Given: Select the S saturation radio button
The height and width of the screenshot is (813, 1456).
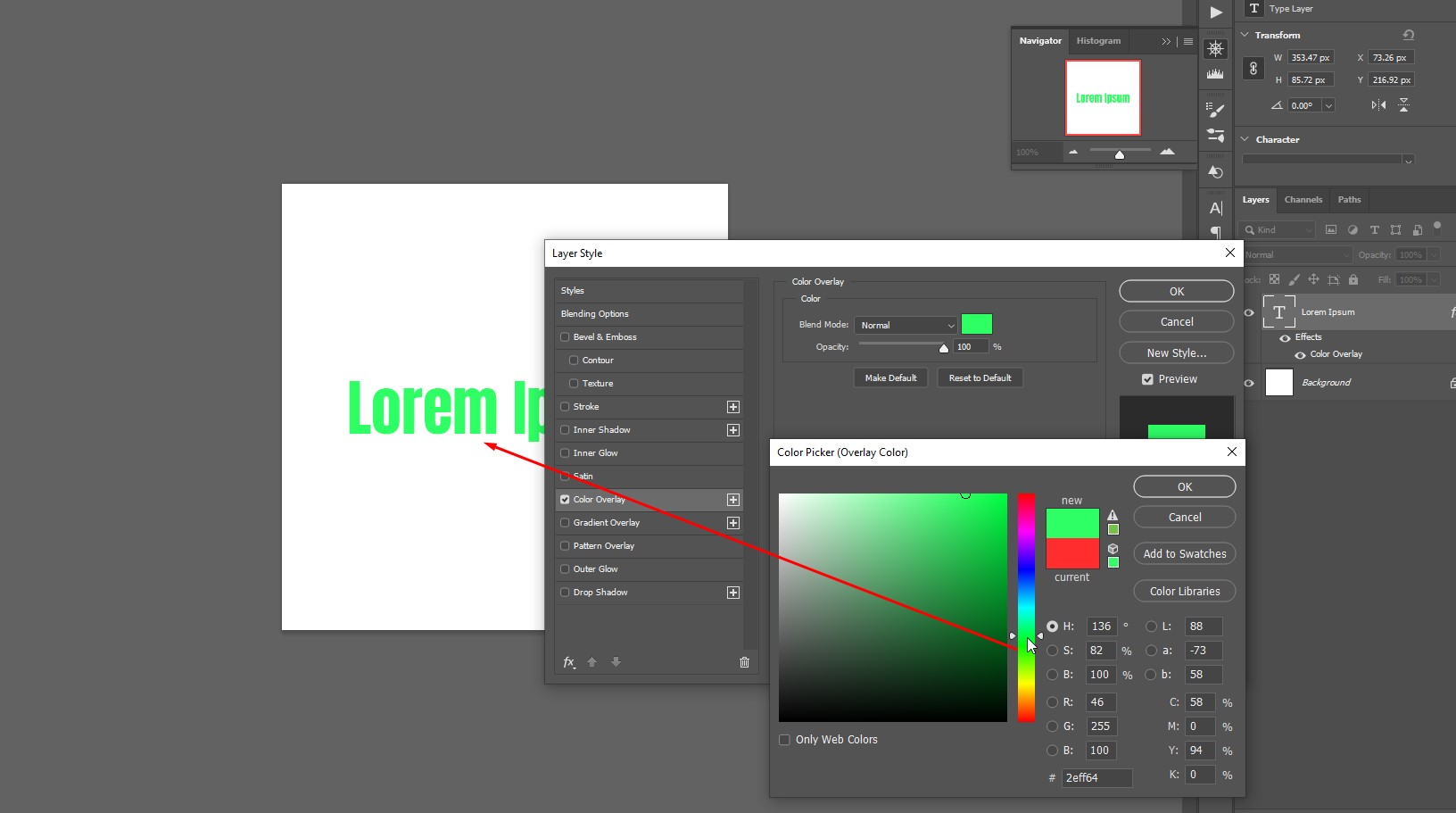Looking at the screenshot, I should [x=1053, y=651].
